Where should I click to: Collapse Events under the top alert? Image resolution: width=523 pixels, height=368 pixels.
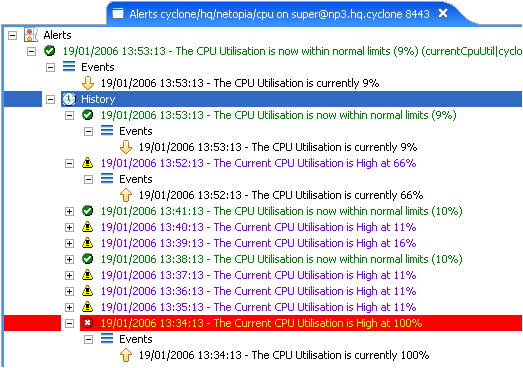click(x=50, y=67)
